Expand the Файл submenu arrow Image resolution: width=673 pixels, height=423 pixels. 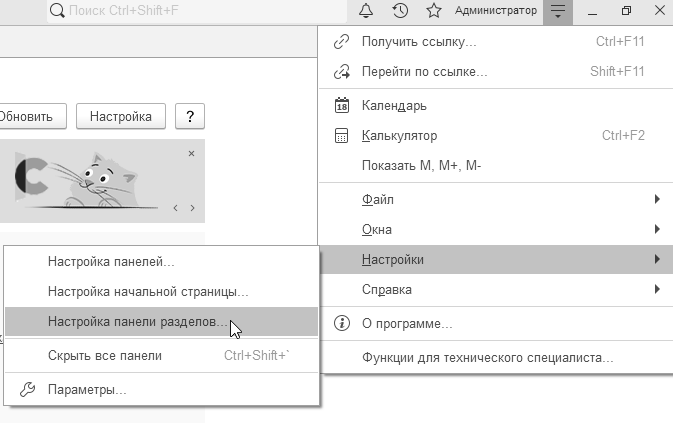coord(657,199)
